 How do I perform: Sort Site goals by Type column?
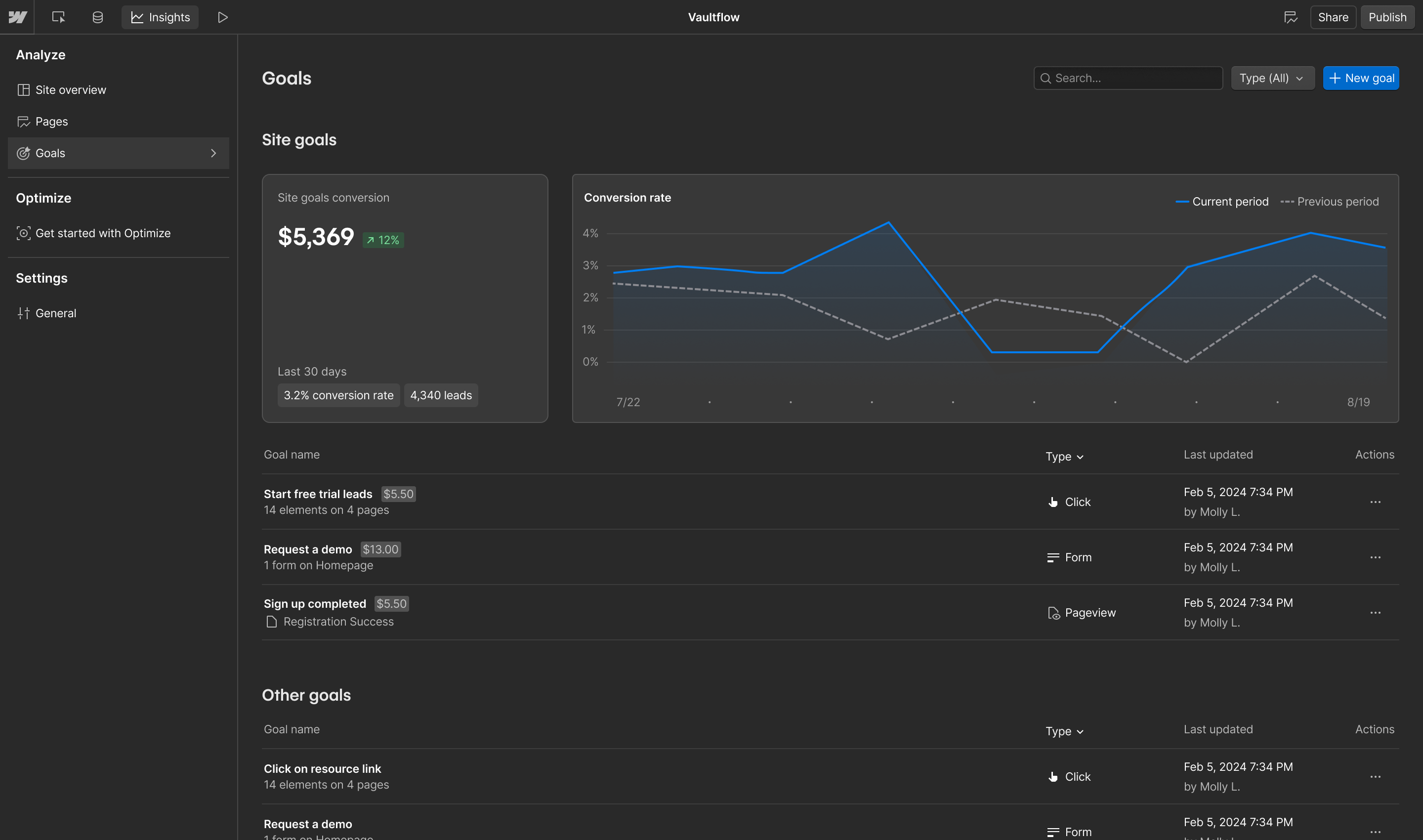(1064, 456)
